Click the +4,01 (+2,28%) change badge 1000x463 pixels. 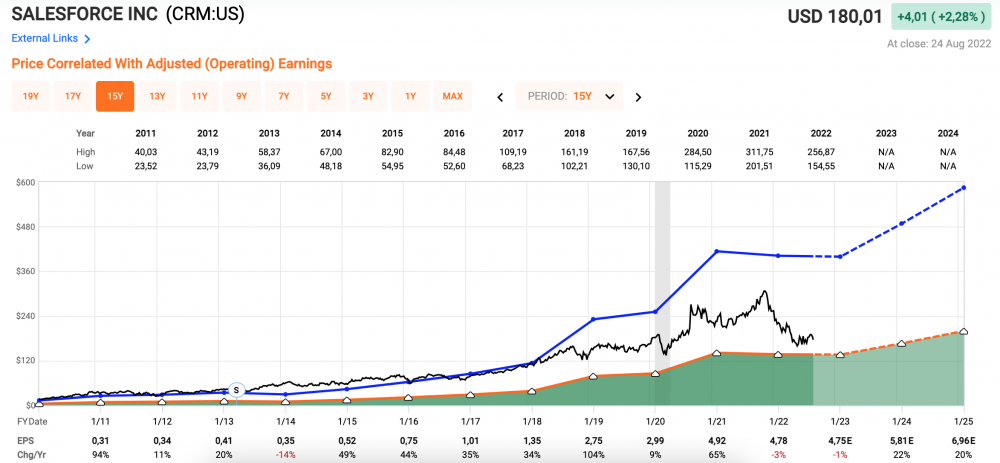pyautogui.click(x=941, y=17)
